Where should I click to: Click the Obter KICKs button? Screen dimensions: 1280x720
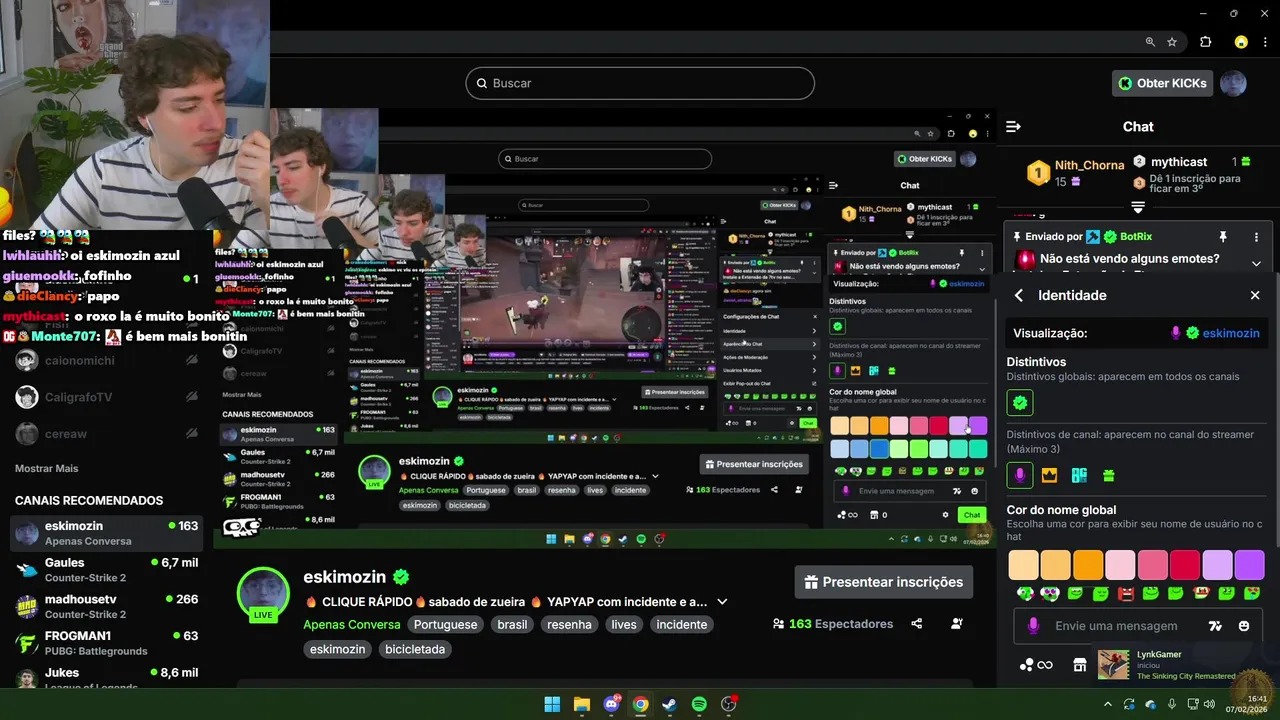point(1162,83)
